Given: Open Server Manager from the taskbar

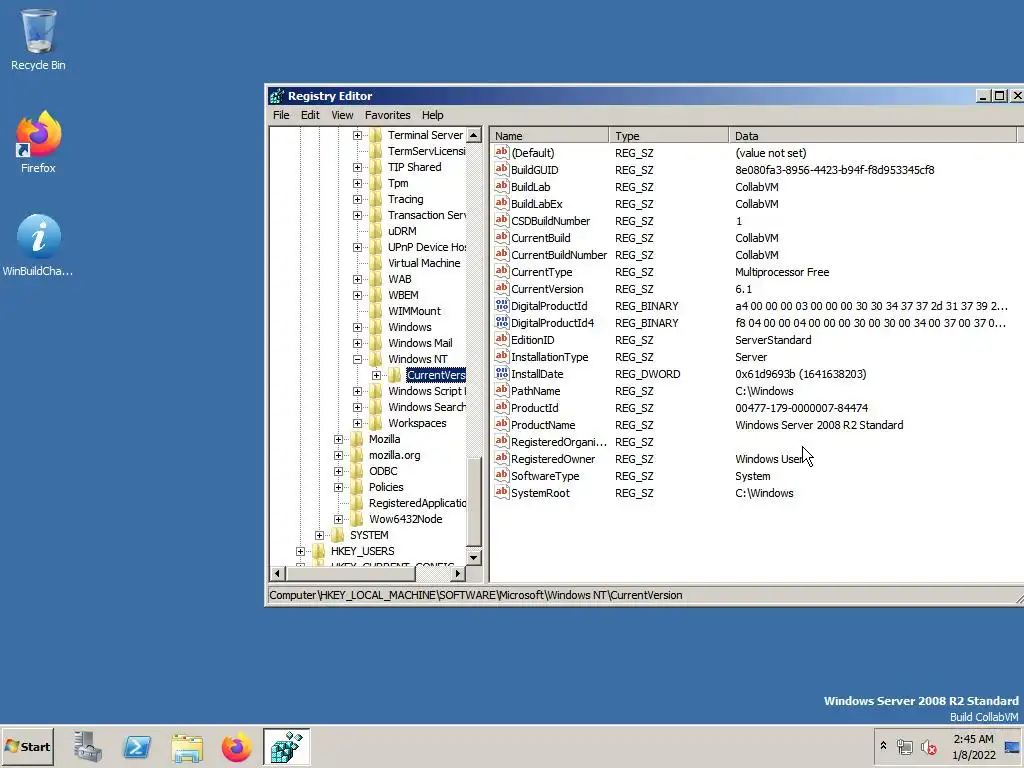Looking at the screenshot, I should point(88,746).
